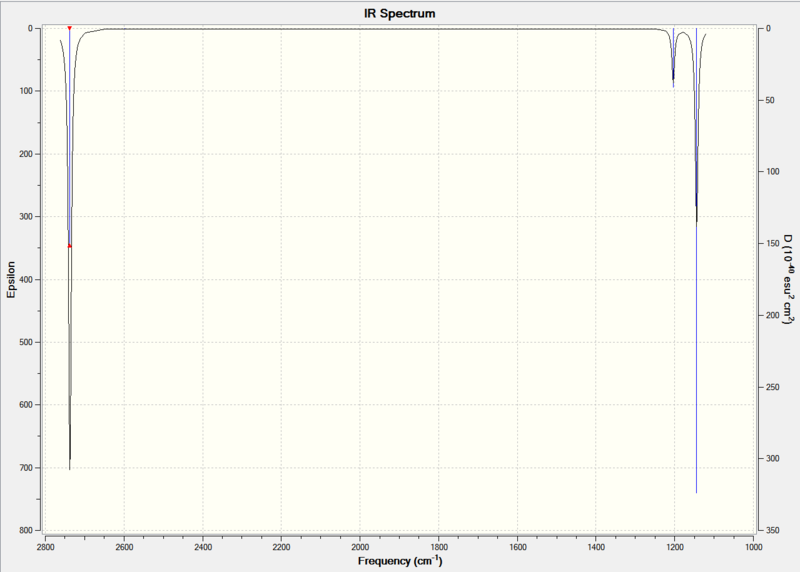This screenshot has width=800, height=572.
Task: Click the 1800 frequency tick label
Action: (x=439, y=547)
